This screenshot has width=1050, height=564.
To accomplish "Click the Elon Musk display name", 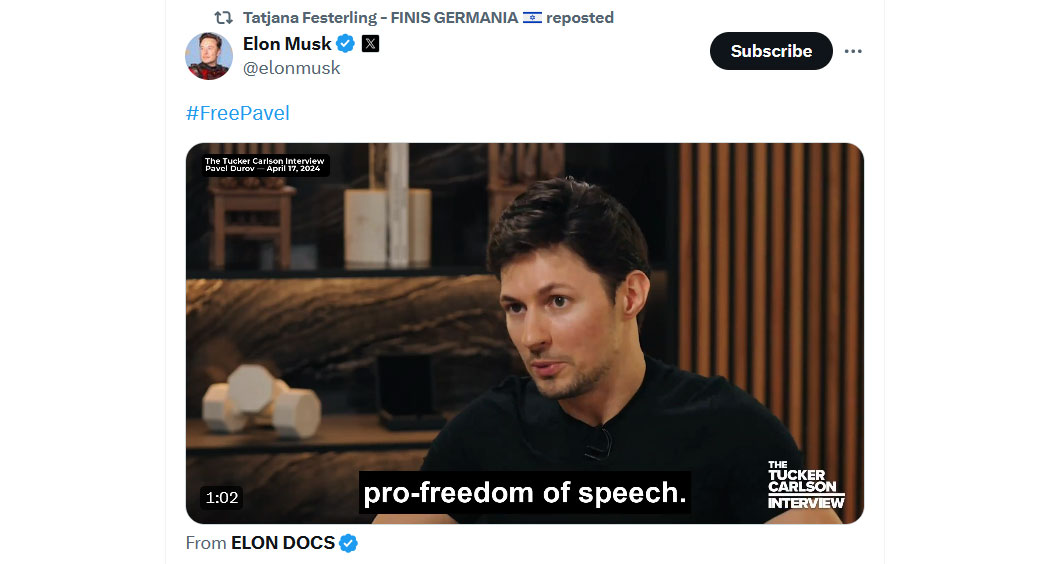I will (x=287, y=44).
